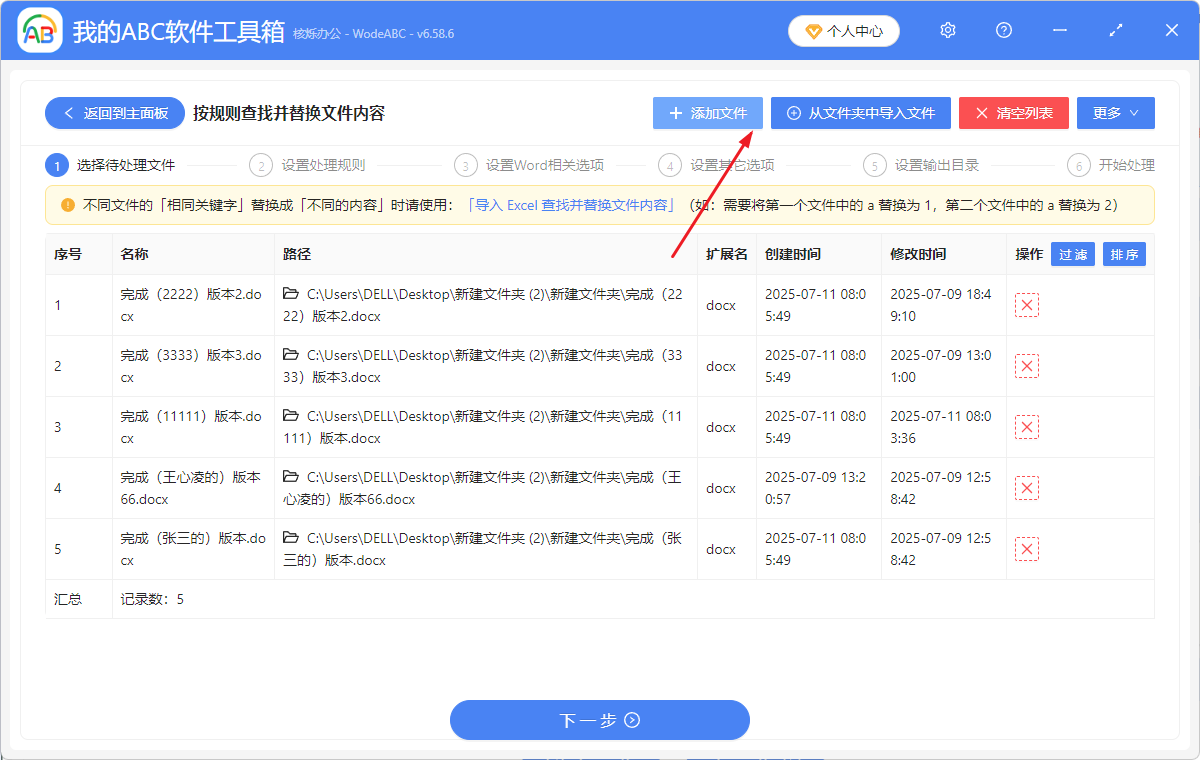The image size is (1200, 760).
Task: Click the folder icon beside 版本3.docx path
Action: [x=291, y=353]
